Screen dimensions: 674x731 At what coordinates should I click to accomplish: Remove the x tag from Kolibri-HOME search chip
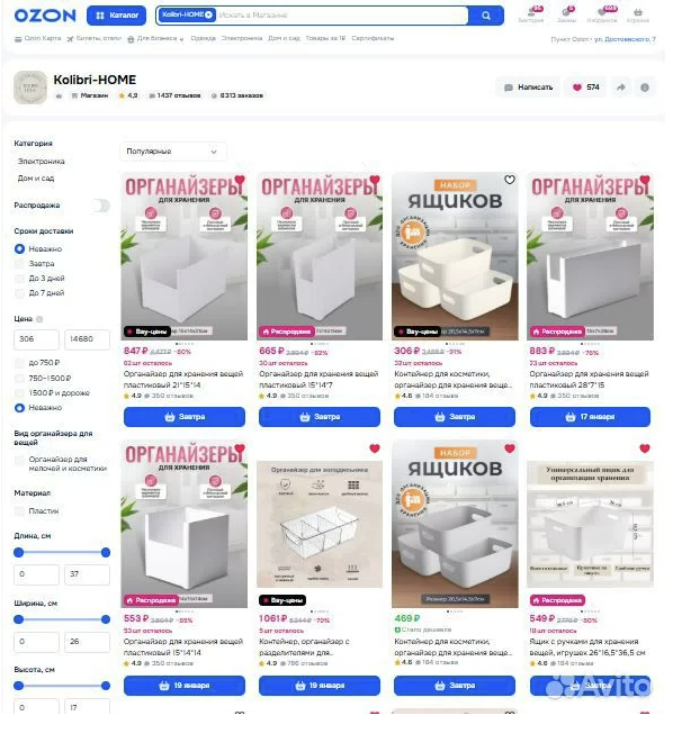208,15
